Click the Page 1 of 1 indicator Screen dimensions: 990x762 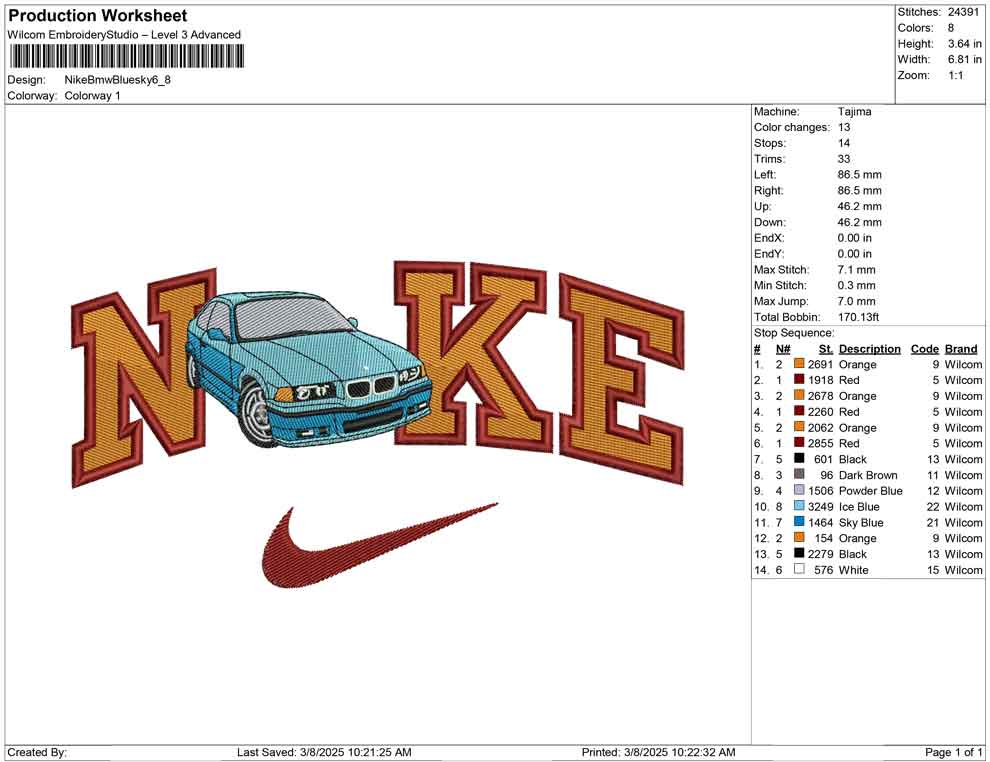pyautogui.click(x=953, y=752)
